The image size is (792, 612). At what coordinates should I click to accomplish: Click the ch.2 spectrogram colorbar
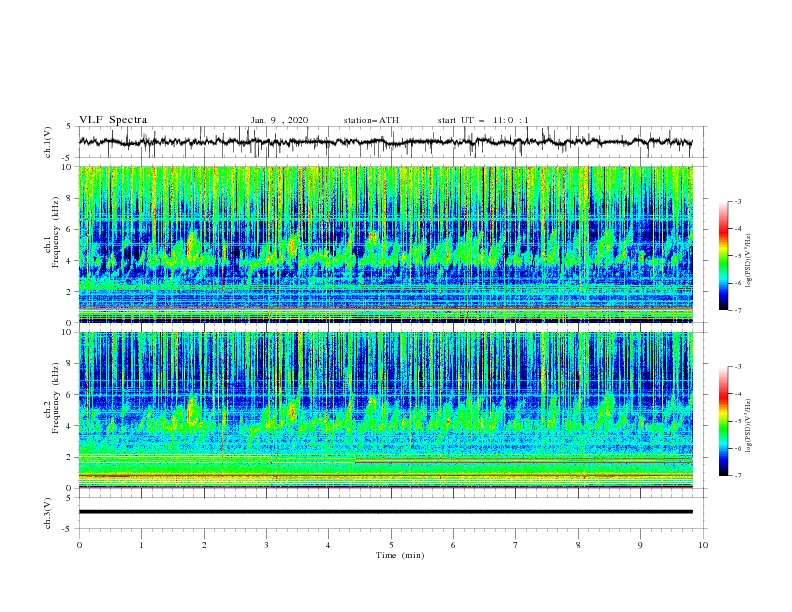click(x=723, y=421)
